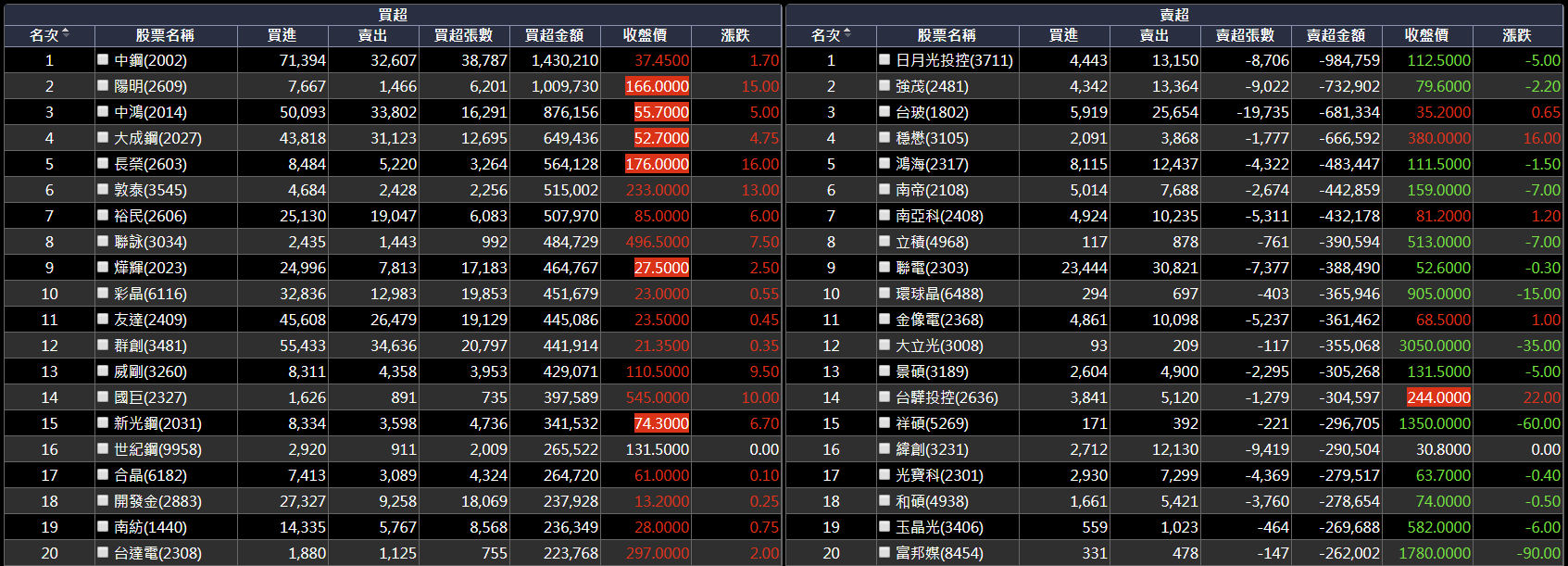Screen dimensions: 1568x566
Task: Open stock 裕民(2606)
Action: point(150,216)
